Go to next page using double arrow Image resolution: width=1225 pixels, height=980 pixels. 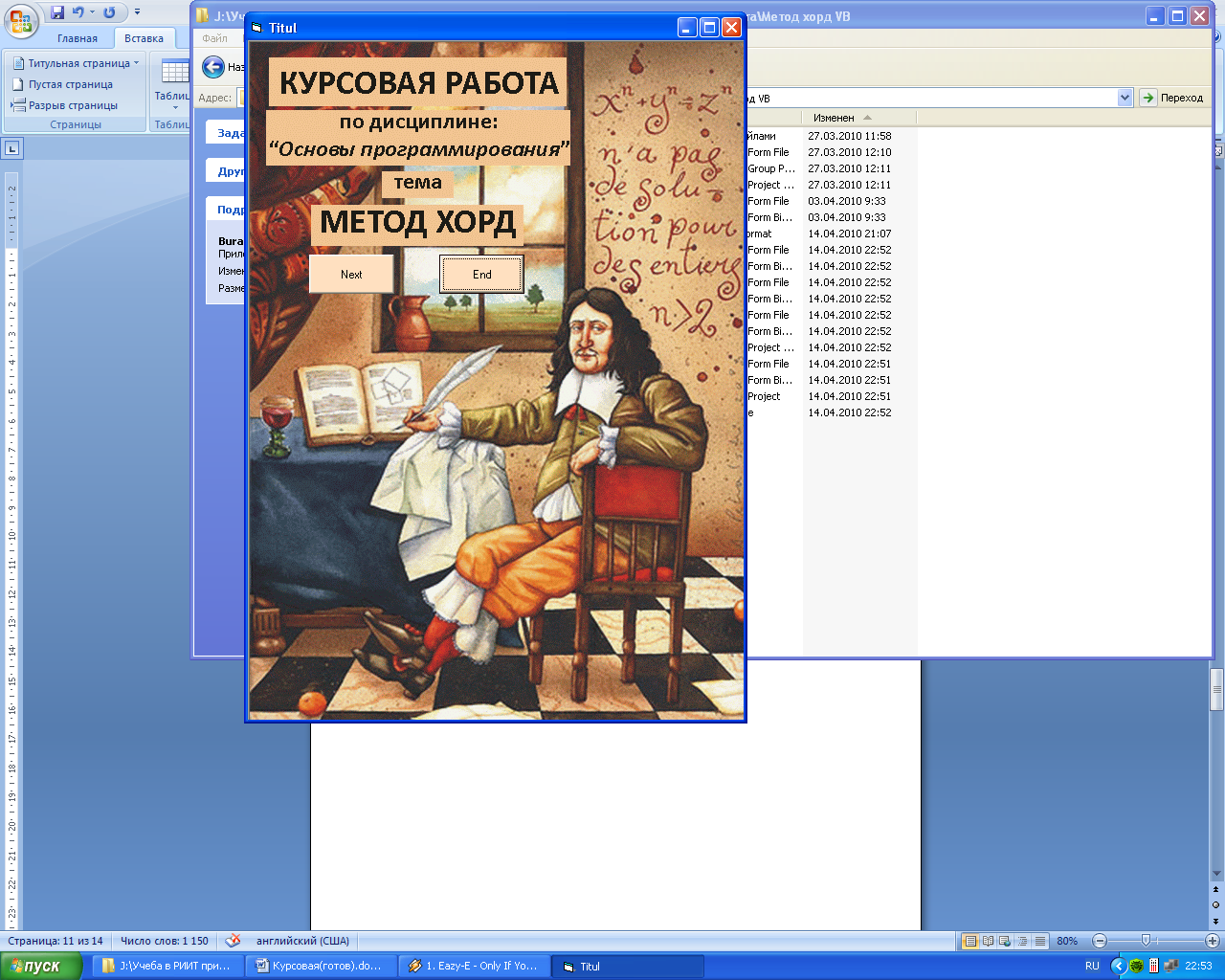coord(1216,921)
